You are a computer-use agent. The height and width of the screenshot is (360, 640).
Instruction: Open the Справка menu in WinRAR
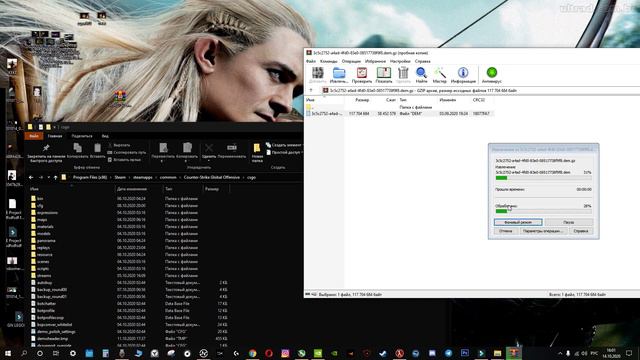point(422,61)
